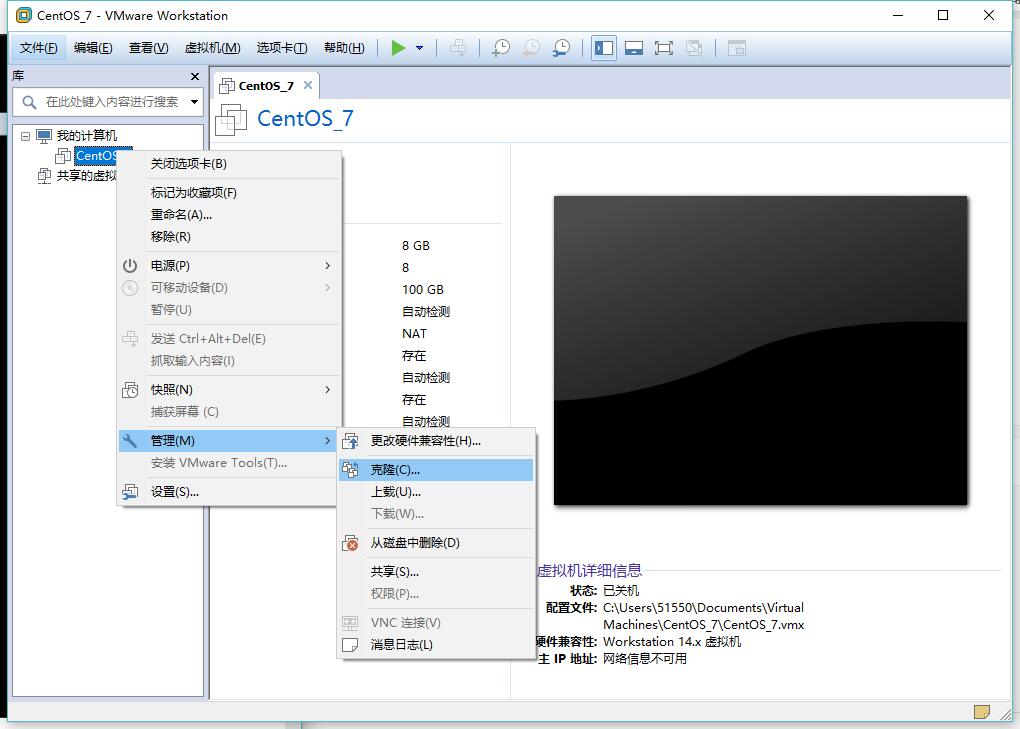1020x729 pixels.
Task: Choose 上载(U)... in submenu
Action: pos(436,492)
